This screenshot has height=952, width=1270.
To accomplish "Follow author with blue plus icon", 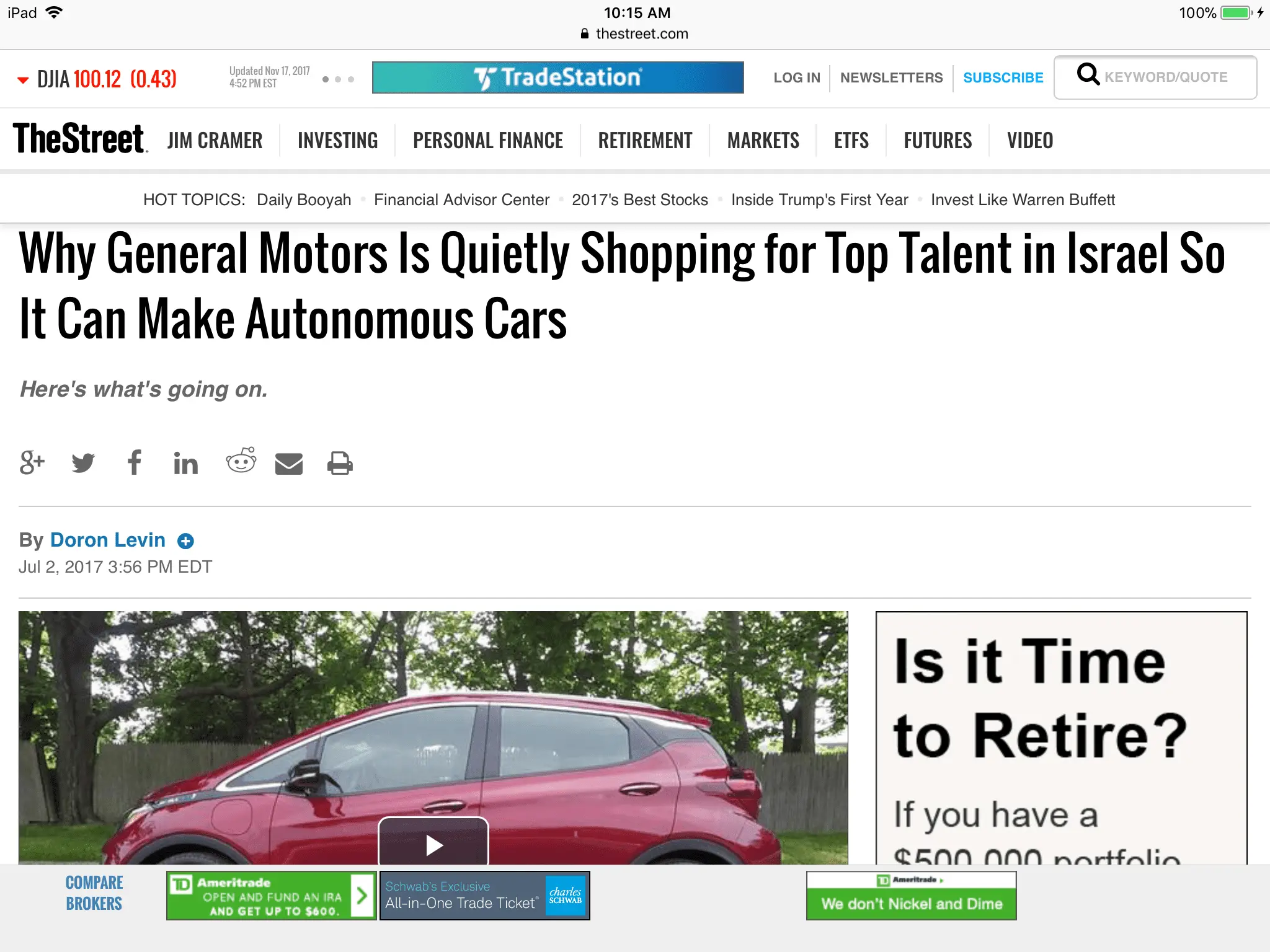I will 185,541.
